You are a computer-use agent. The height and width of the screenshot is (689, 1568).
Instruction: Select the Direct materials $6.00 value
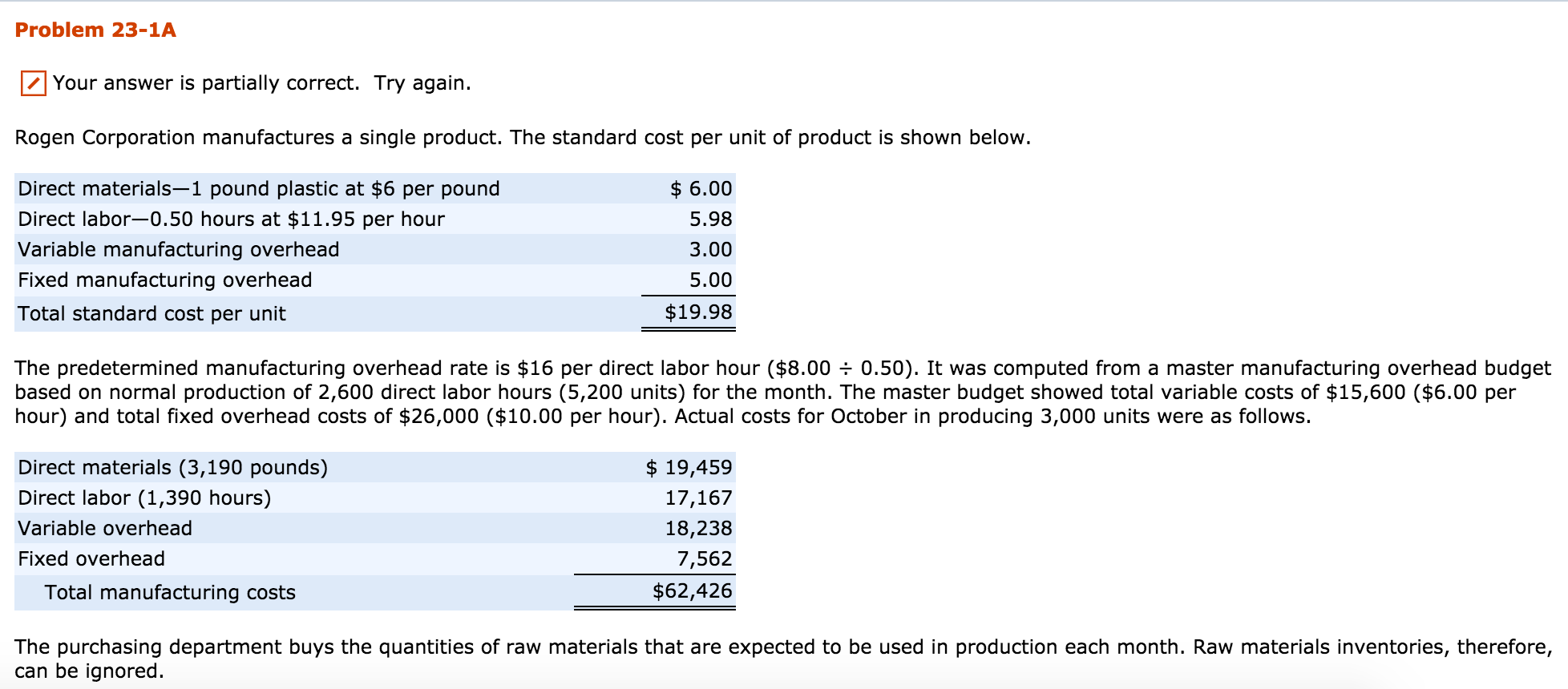coord(701,189)
